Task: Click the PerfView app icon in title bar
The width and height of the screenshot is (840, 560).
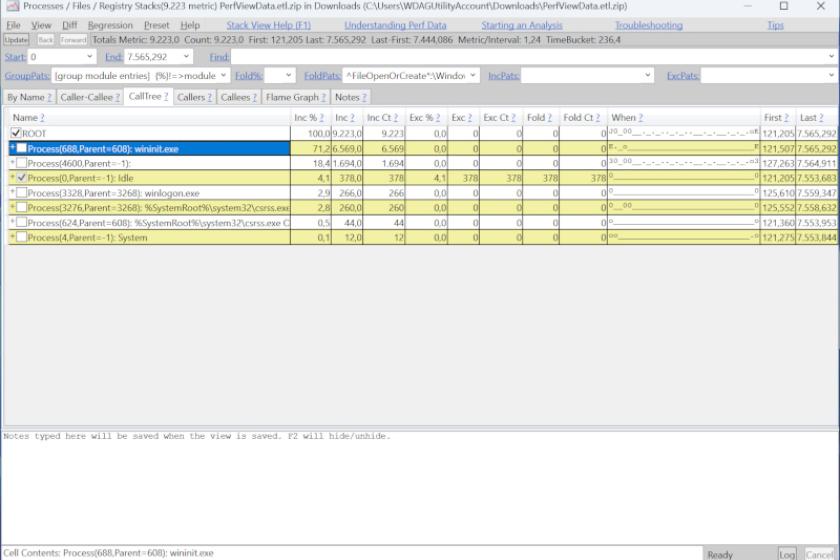Action: [13, 6]
